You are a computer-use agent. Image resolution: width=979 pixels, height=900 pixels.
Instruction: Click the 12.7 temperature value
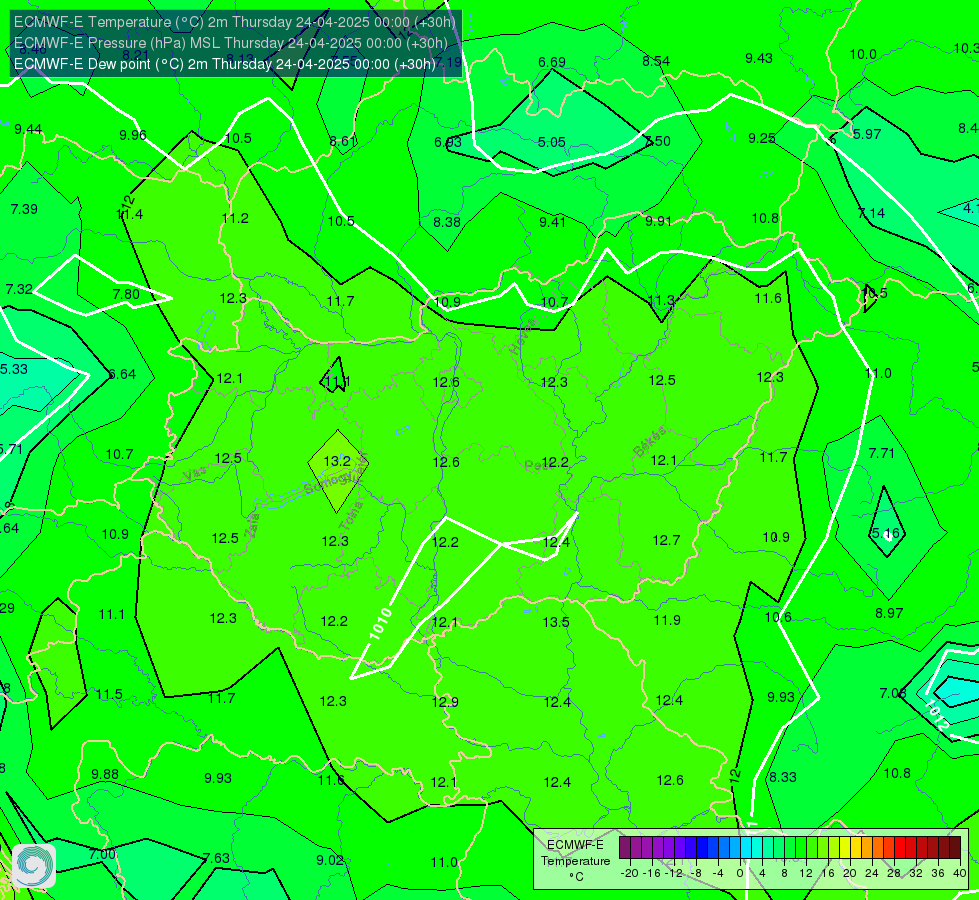click(666, 540)
